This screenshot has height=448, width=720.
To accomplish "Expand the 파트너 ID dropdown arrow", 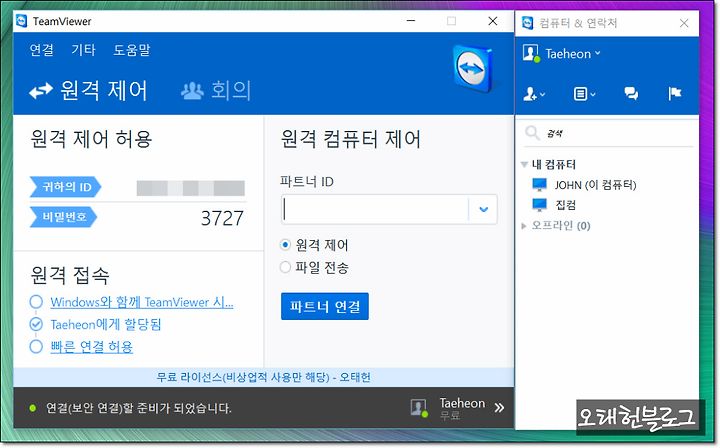I will click(483, 209).
